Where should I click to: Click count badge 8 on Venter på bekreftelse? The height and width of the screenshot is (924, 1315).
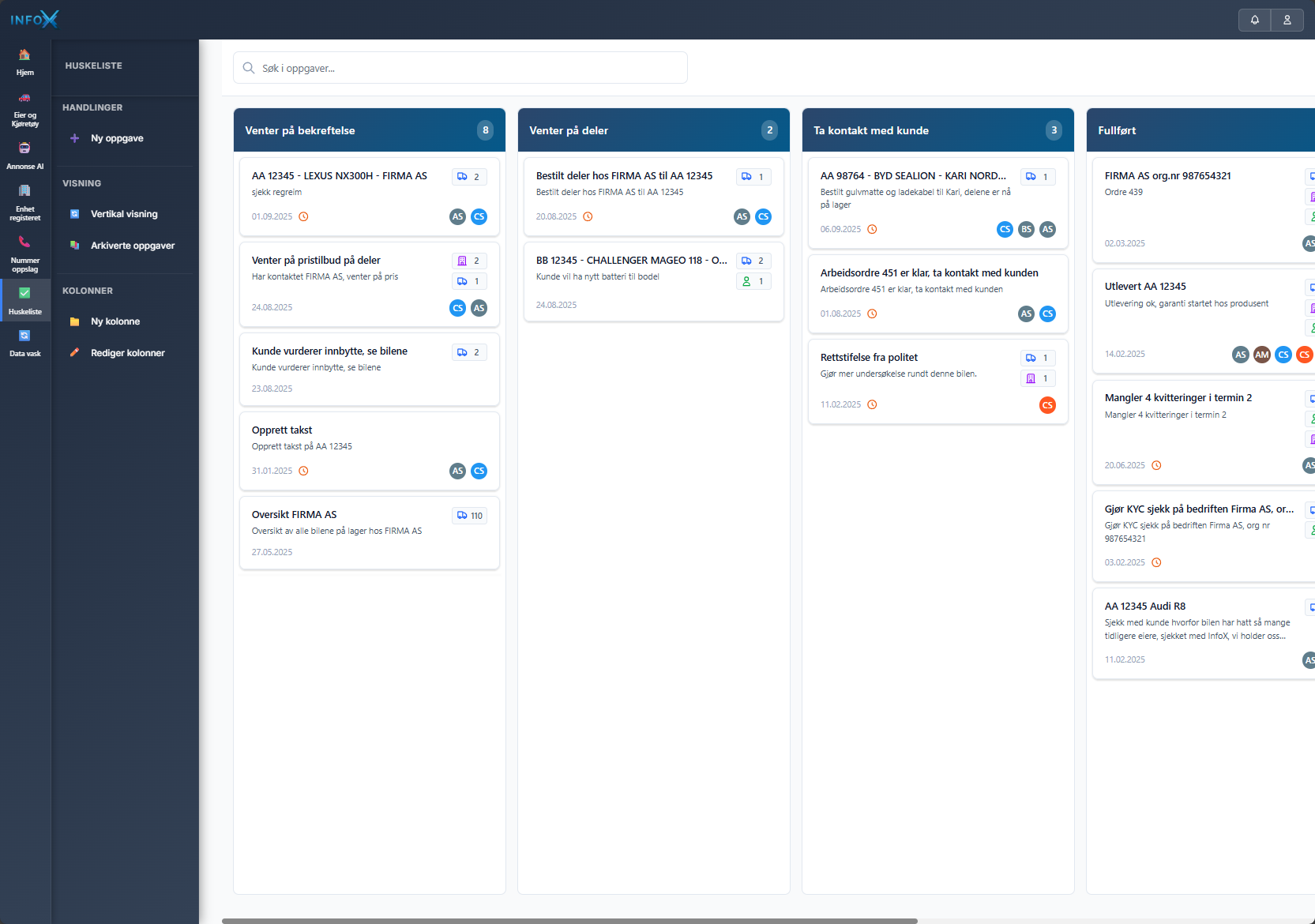[x=485, y=130]
